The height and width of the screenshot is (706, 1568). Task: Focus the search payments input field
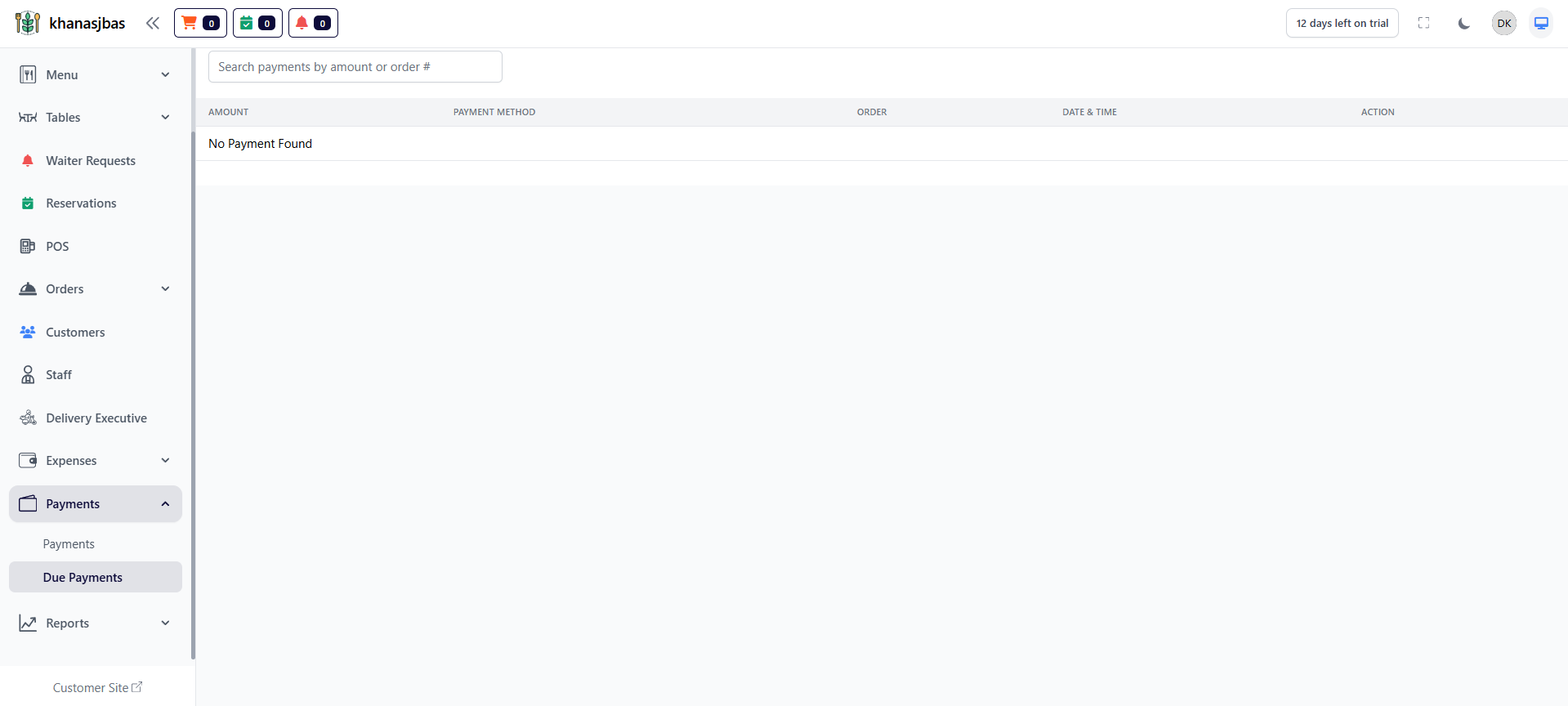tap(355, 67)
